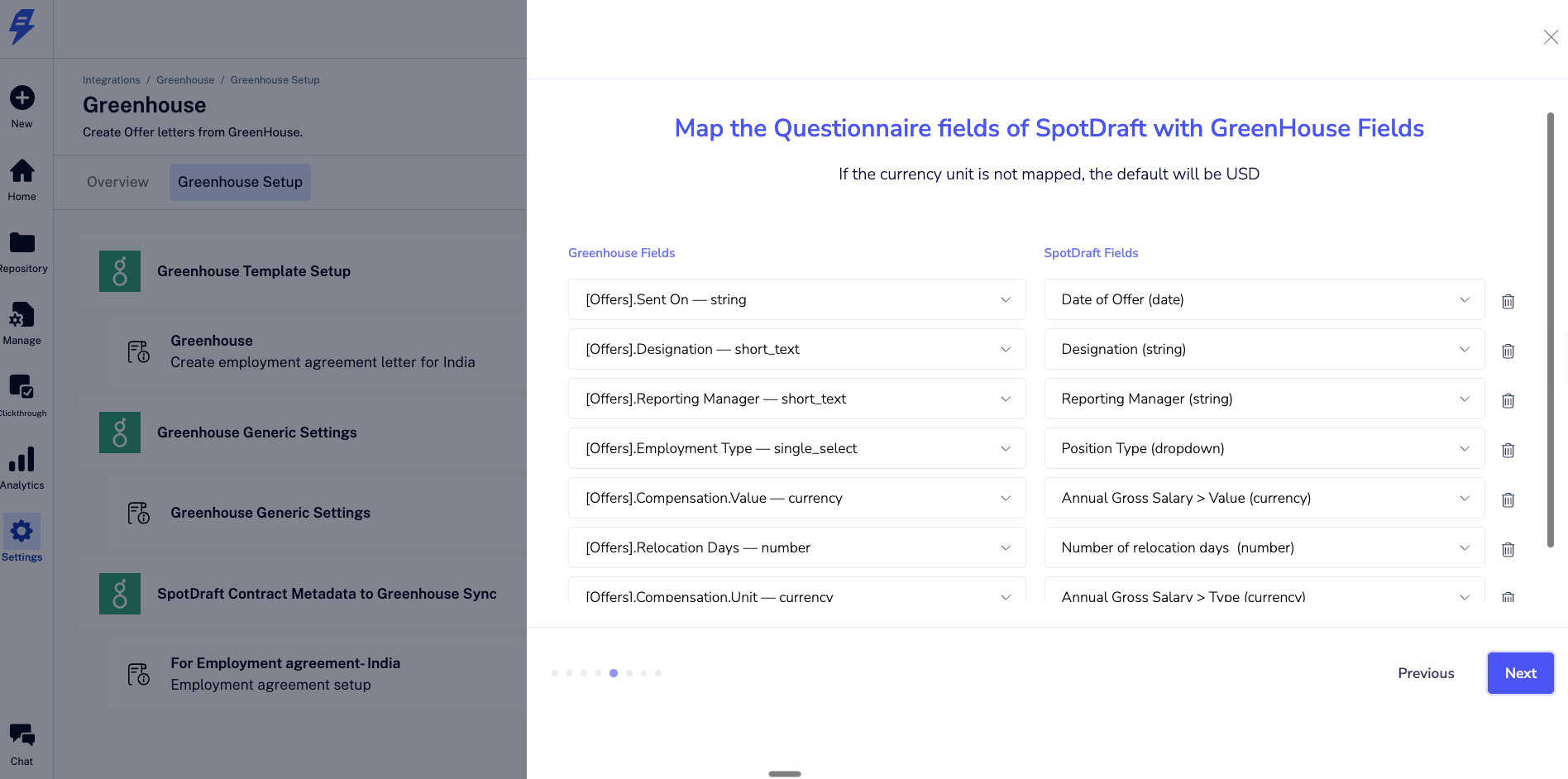Delete the Compensation.Value mapping row
This screenshot has height=779, width=1568.
[x=1508, y=499]
